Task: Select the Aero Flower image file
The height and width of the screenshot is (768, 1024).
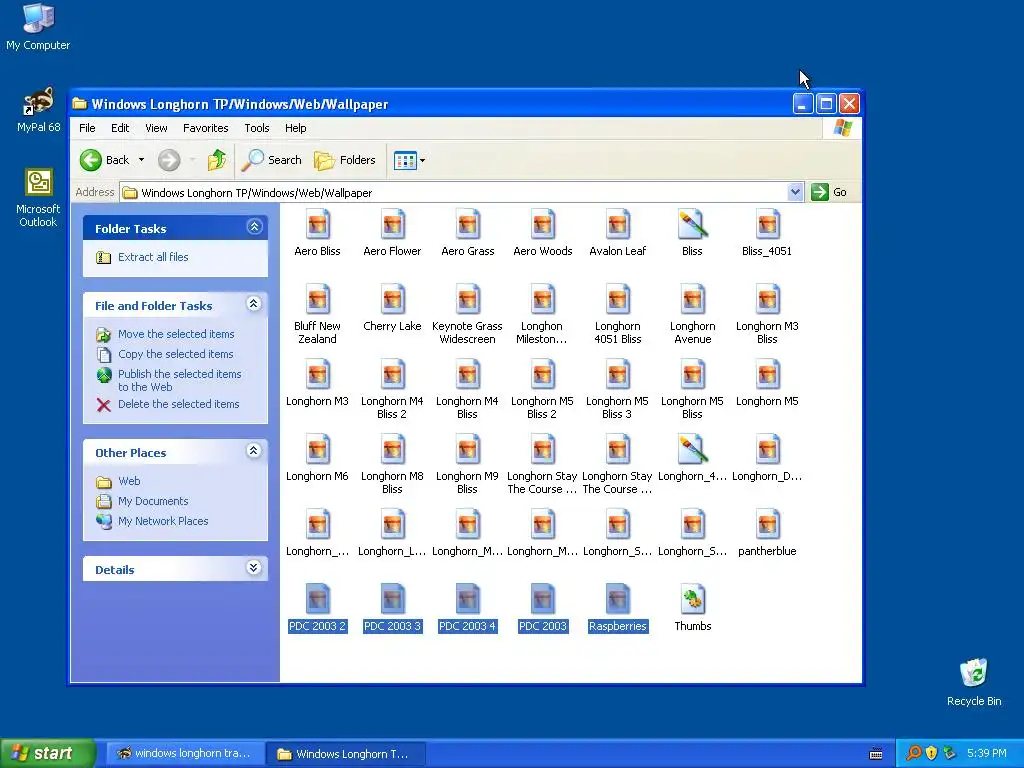Action: click(x=392, y=233)
